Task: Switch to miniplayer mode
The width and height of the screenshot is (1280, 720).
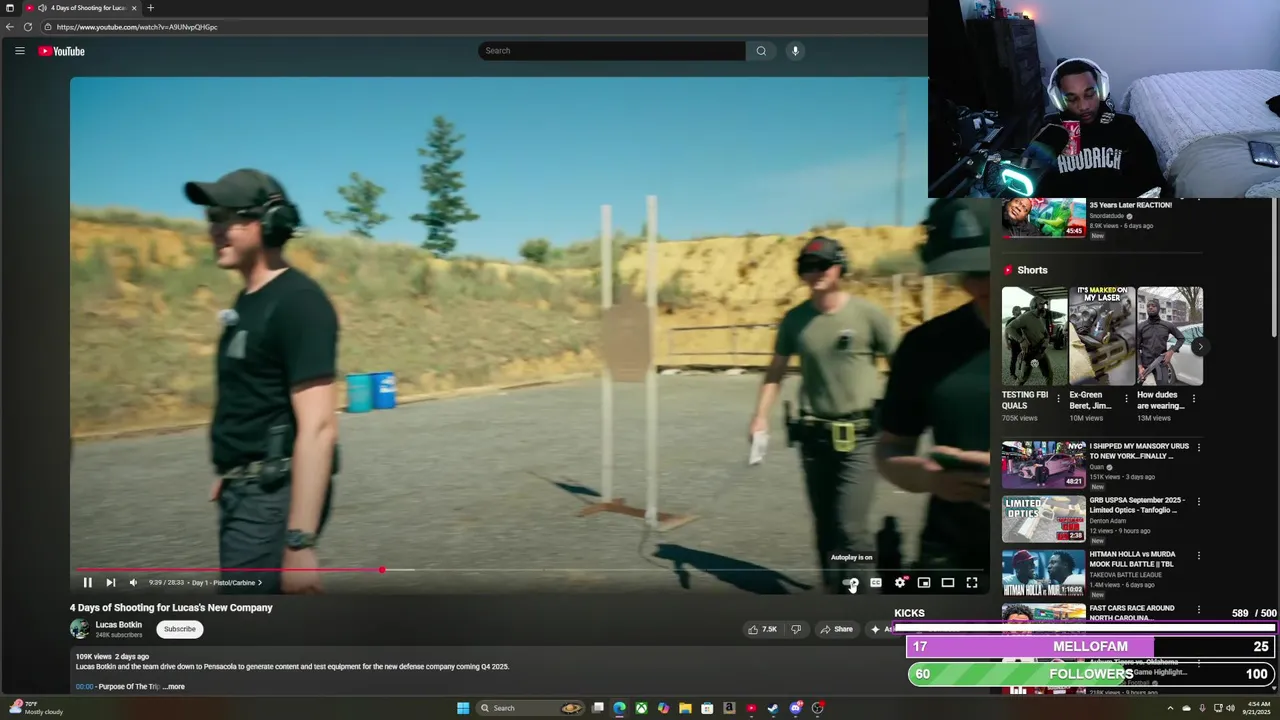Action: [x=924, y=582]
